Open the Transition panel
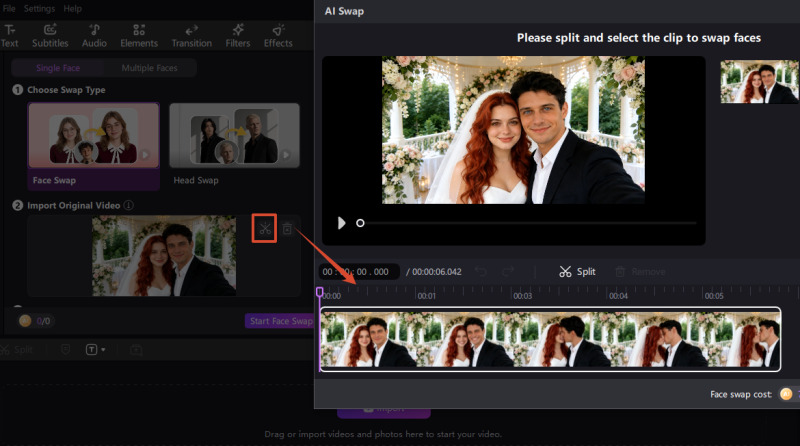 (x=191, y=36)
